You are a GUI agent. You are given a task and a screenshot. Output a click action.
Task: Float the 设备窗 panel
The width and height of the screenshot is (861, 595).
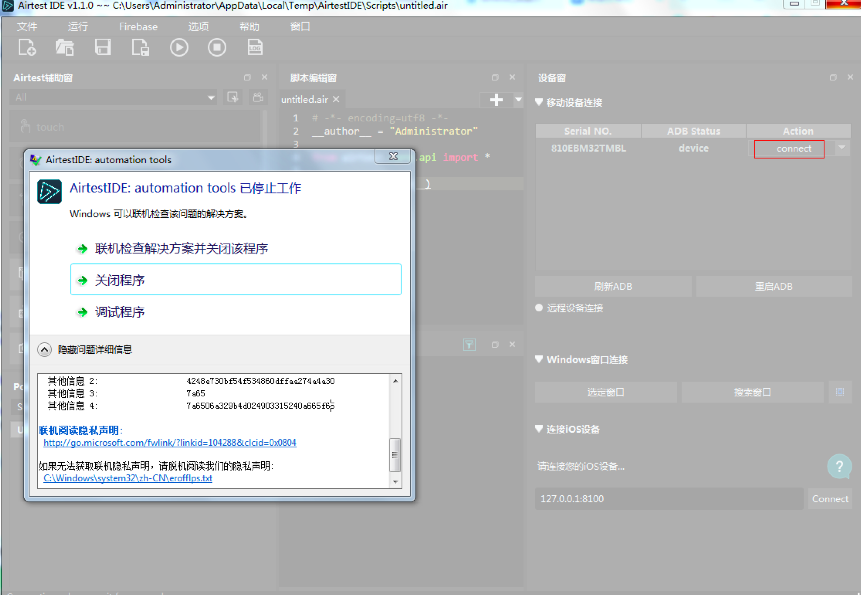tap(833, 77)
